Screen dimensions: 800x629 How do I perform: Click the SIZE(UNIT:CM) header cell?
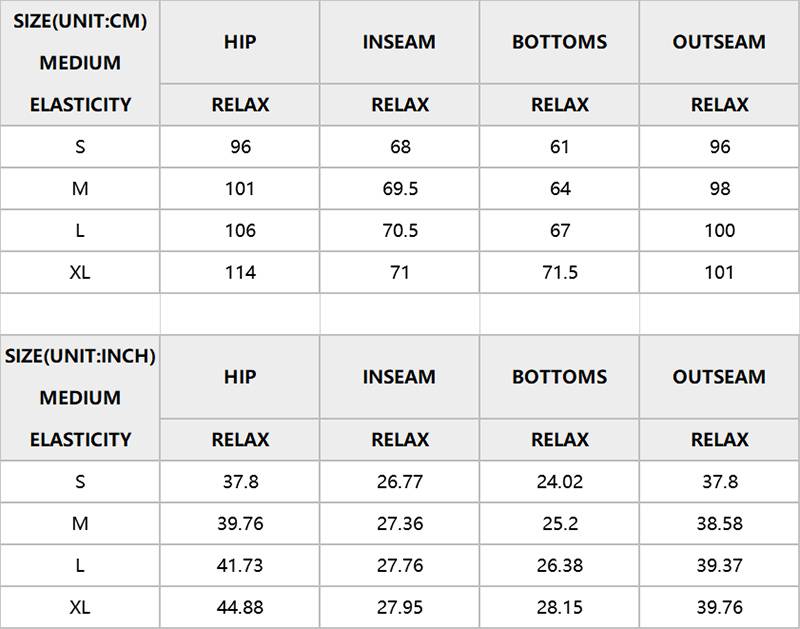click(x=80, y=63)
